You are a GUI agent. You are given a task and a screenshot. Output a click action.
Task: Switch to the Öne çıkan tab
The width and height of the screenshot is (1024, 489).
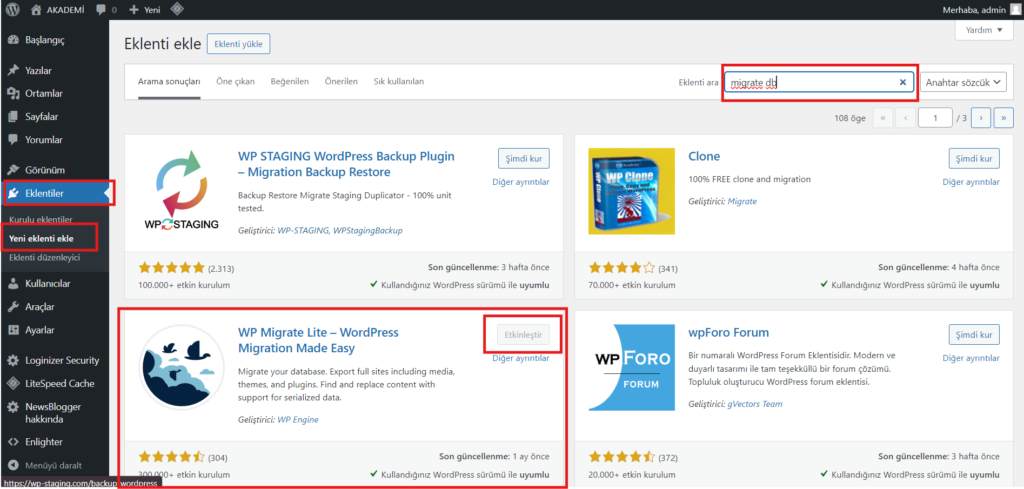click(235, 82)
